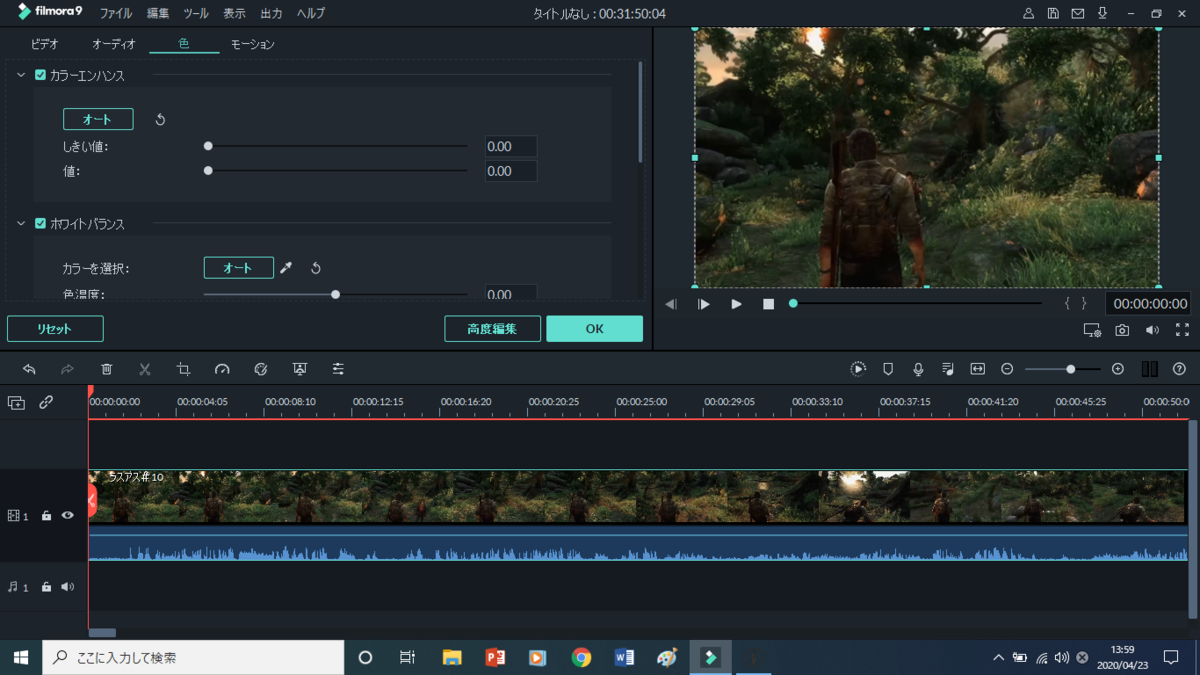Screen dimensions: 1200x675
Task: Click the render preview icon
Action: point(858,369)
